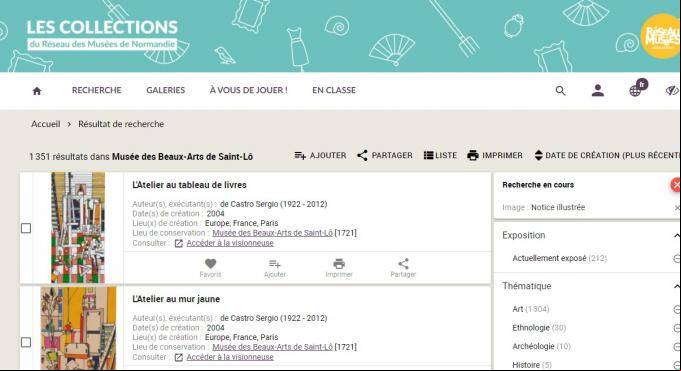
Task: Open the L'Atelier au mur jaune thumbnail
Action: (x=78, y=328)
